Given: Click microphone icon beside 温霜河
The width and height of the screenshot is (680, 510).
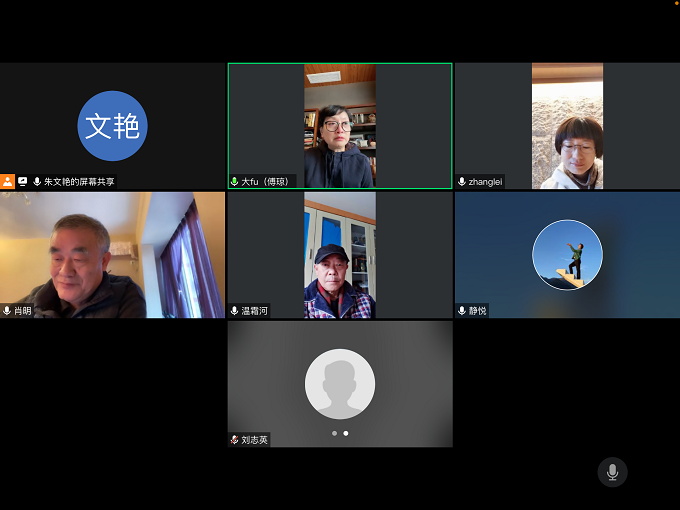Looking at the screenshot, I should point(234,311).
